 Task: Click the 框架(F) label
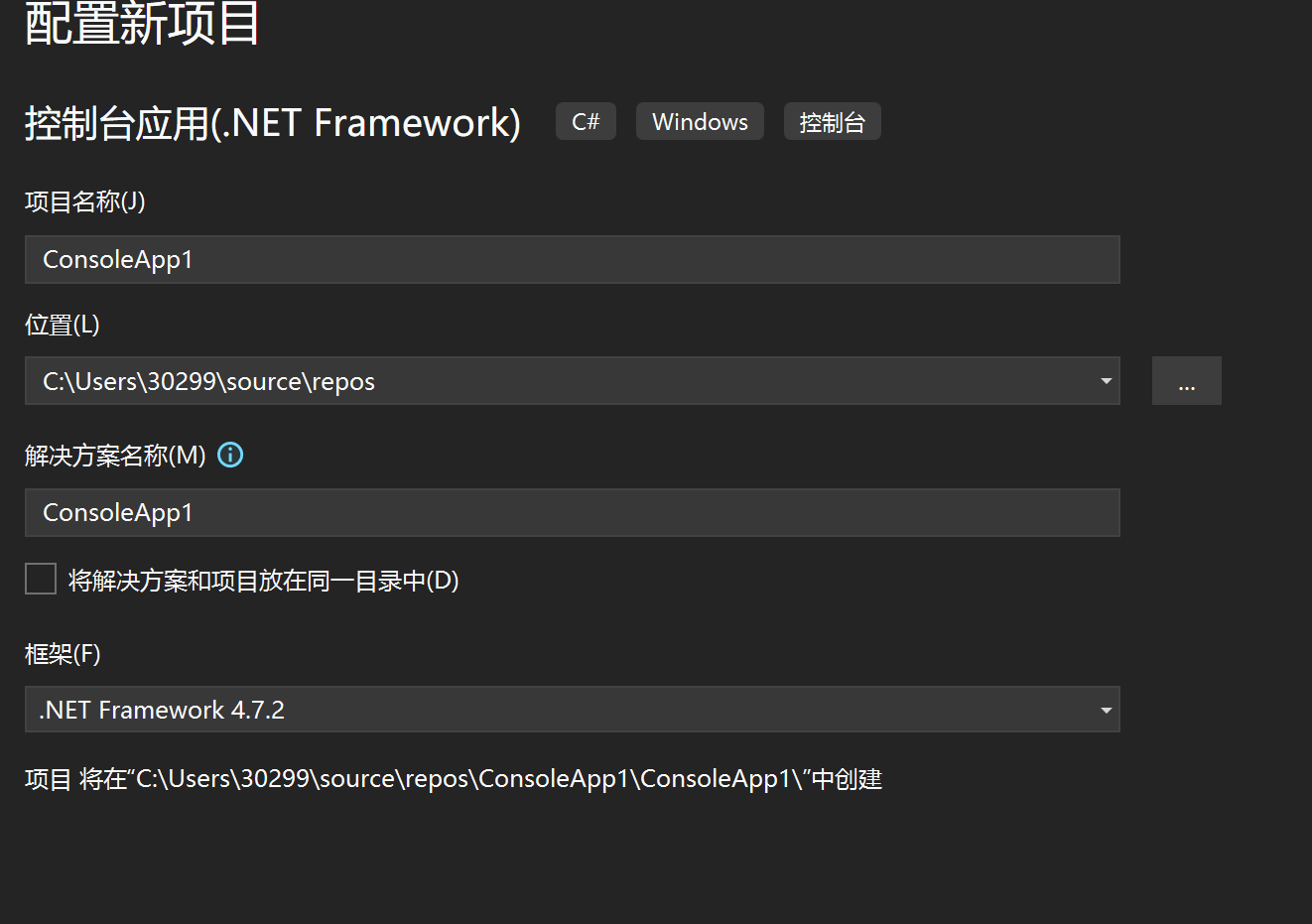click(63, 654)
